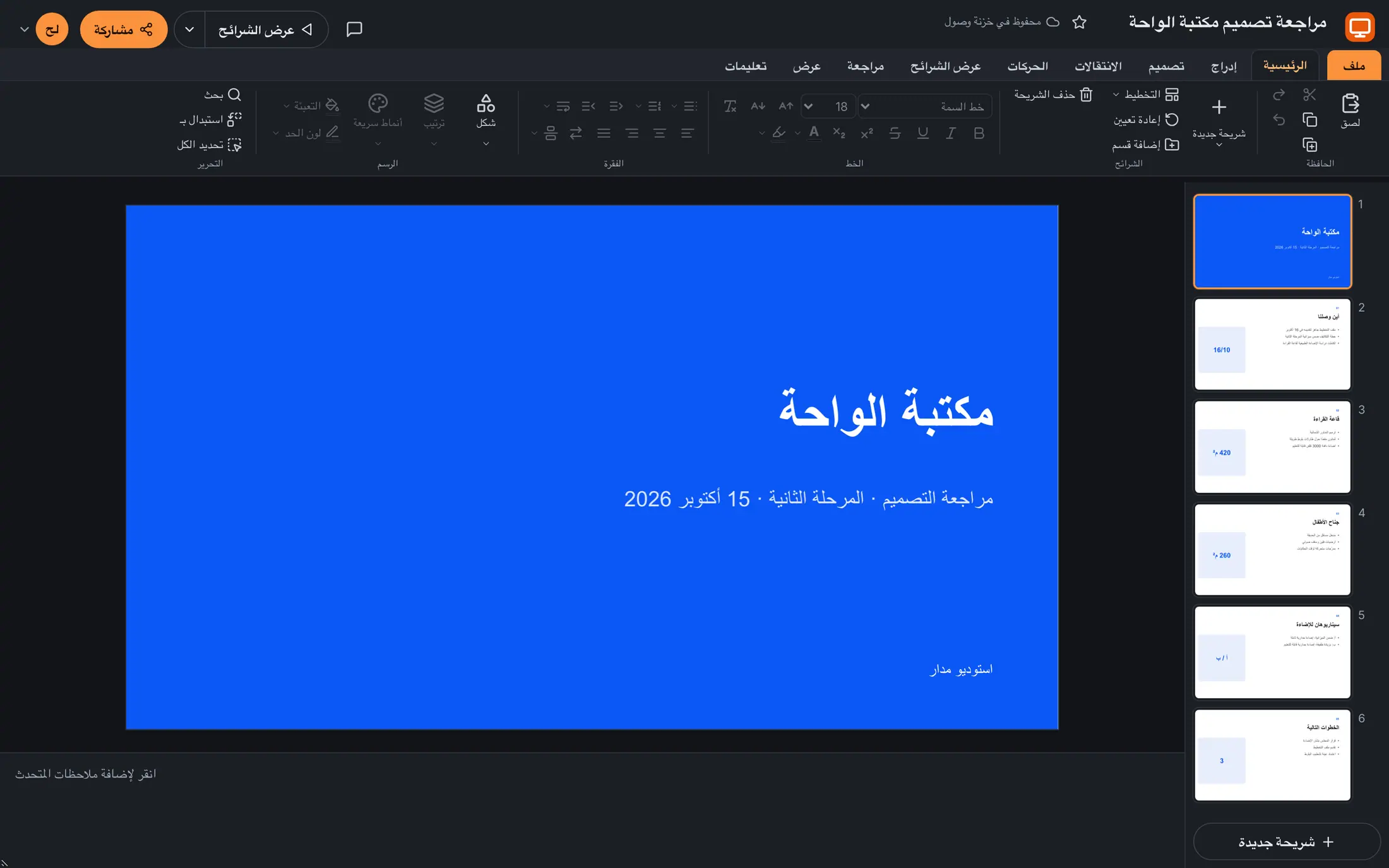Toggle Subscript formatting
This screenshot has height=868, width=1389.
[x=839, y=133]
